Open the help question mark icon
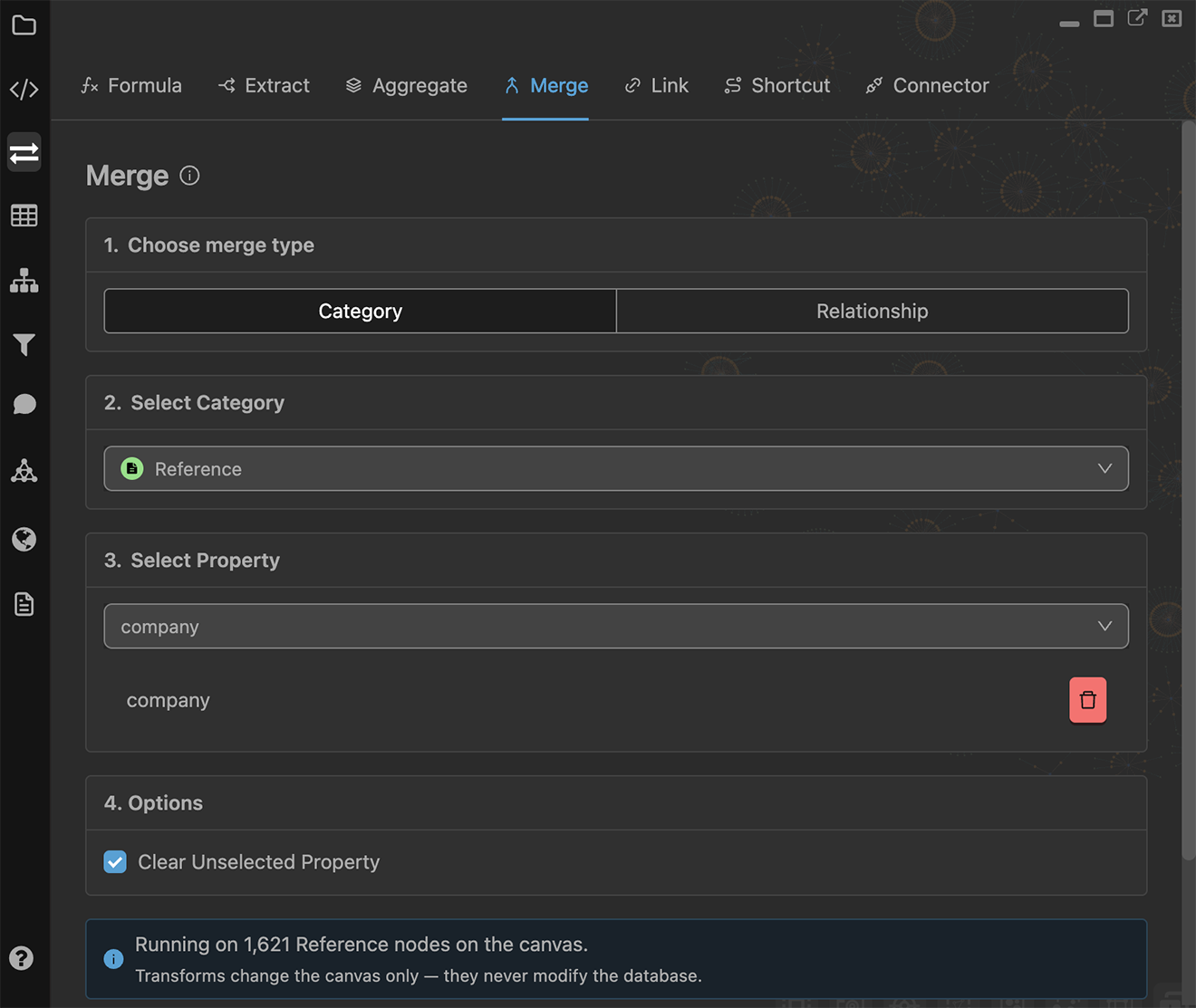 tap(22, 958)
